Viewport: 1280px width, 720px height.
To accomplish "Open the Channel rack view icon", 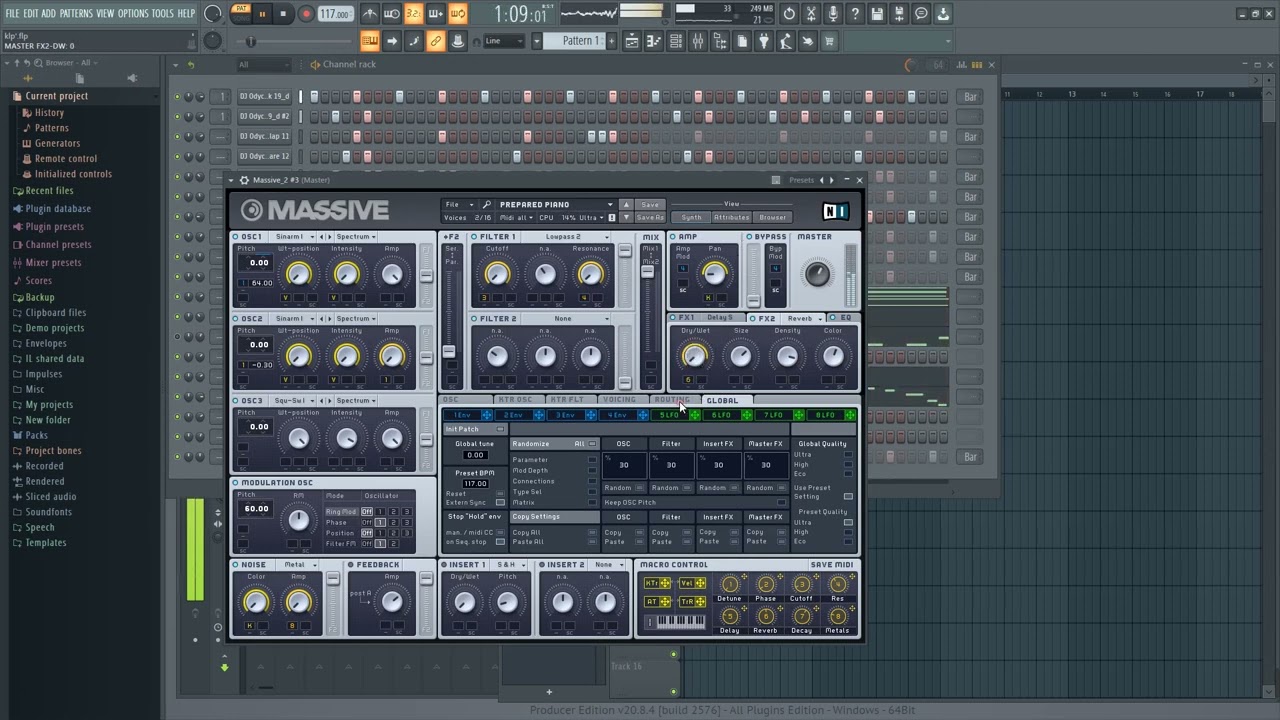I will coord(676,41).
